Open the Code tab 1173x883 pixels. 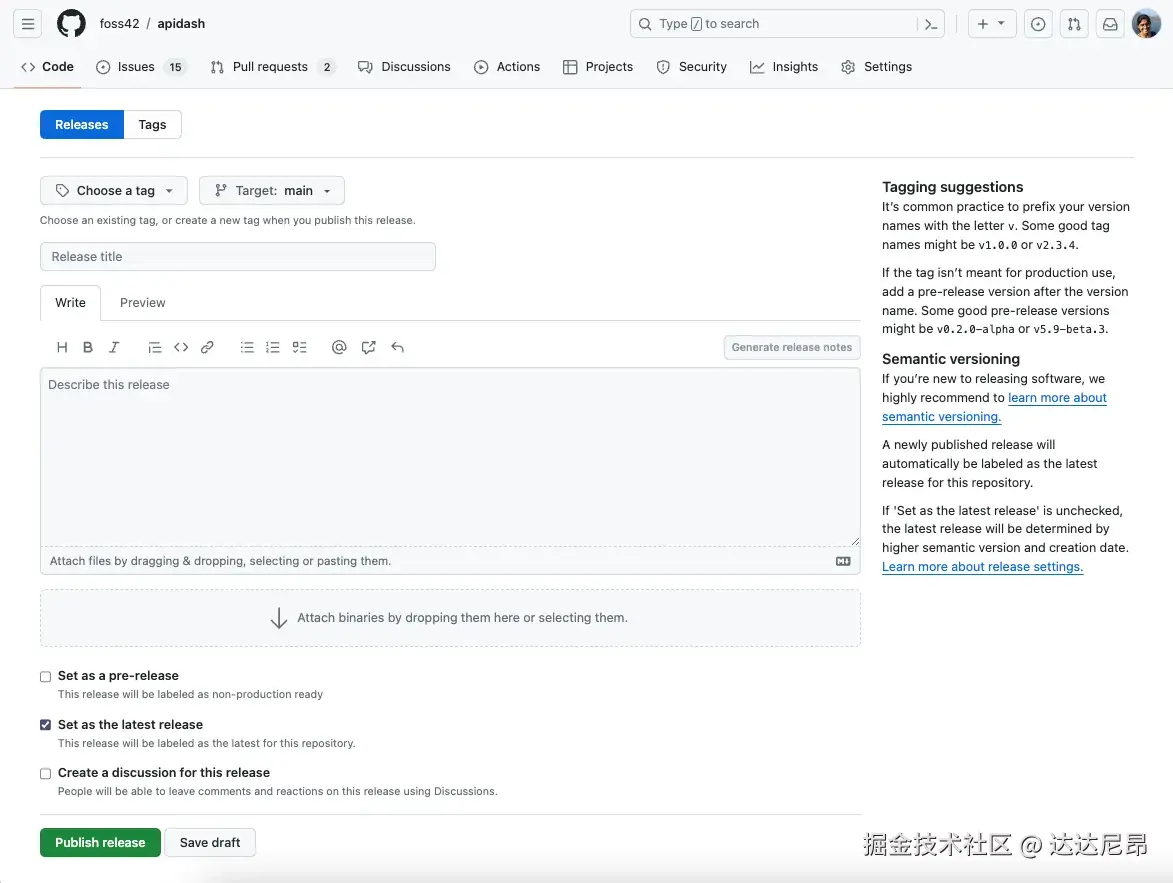pos(48,67)
